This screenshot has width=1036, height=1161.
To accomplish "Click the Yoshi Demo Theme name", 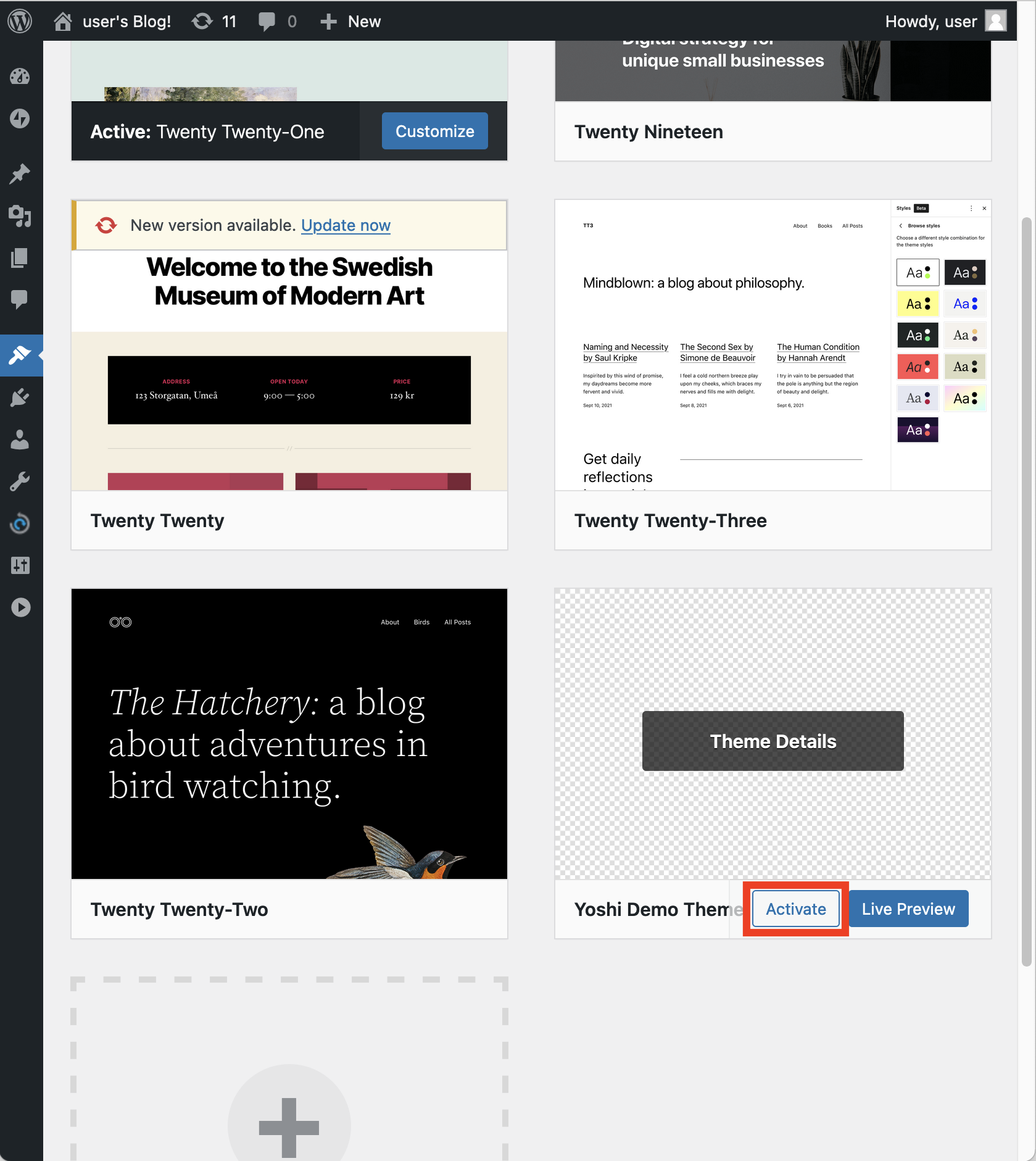I will (658, 909).
